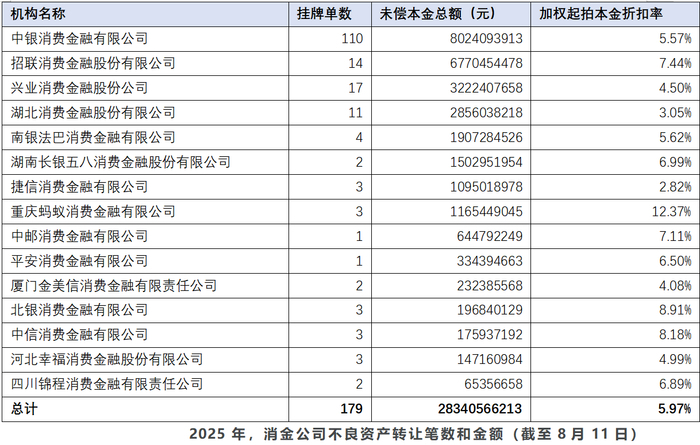700x445 pixels.
Task: Click the principal value 8024093913
Action: click(x=486, y=39)
